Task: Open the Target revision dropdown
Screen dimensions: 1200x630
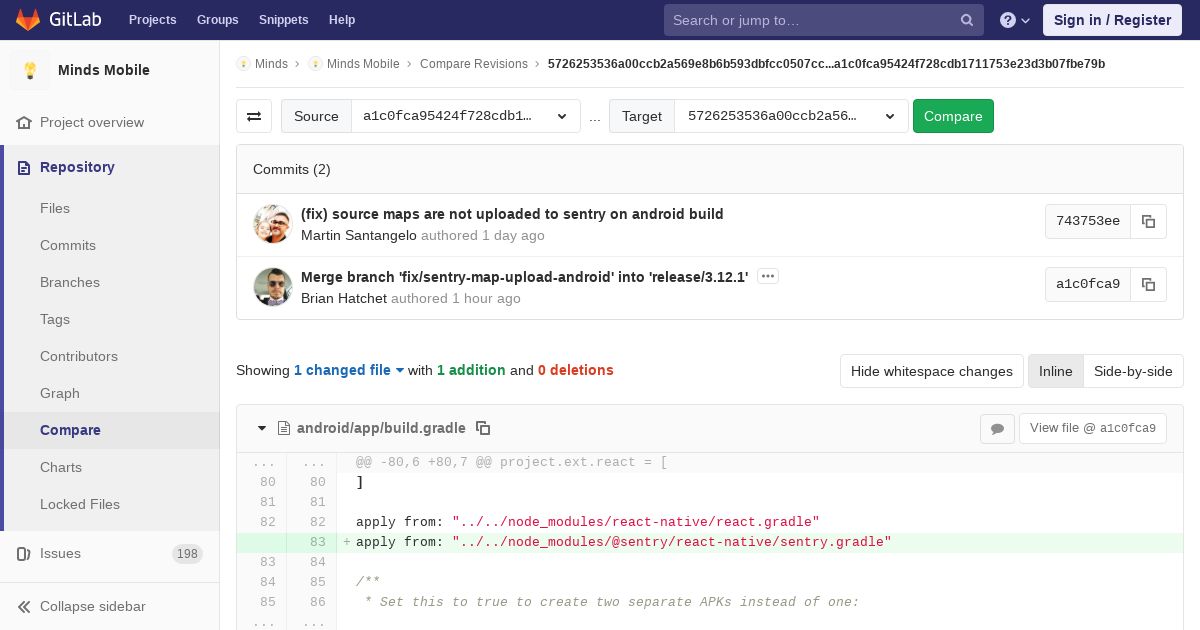Action: [x=791, y=116]
